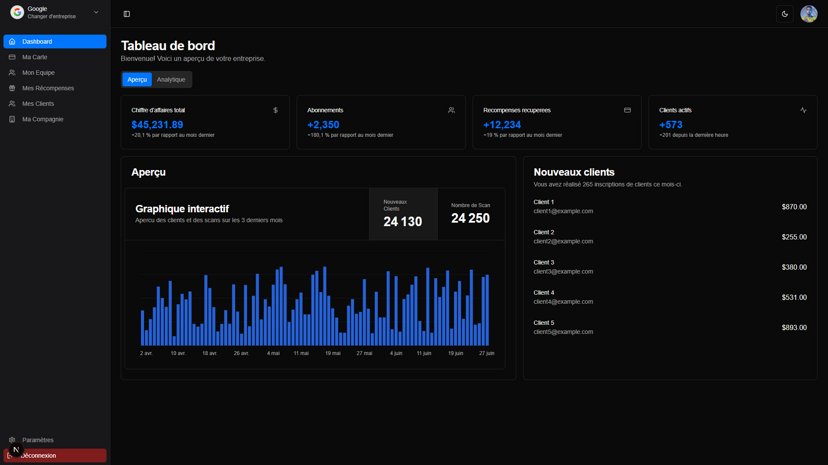Click the Dashboard home icon
Image resolution: width=828 pixels, height=465 pixels.
[x=12, y=42]
